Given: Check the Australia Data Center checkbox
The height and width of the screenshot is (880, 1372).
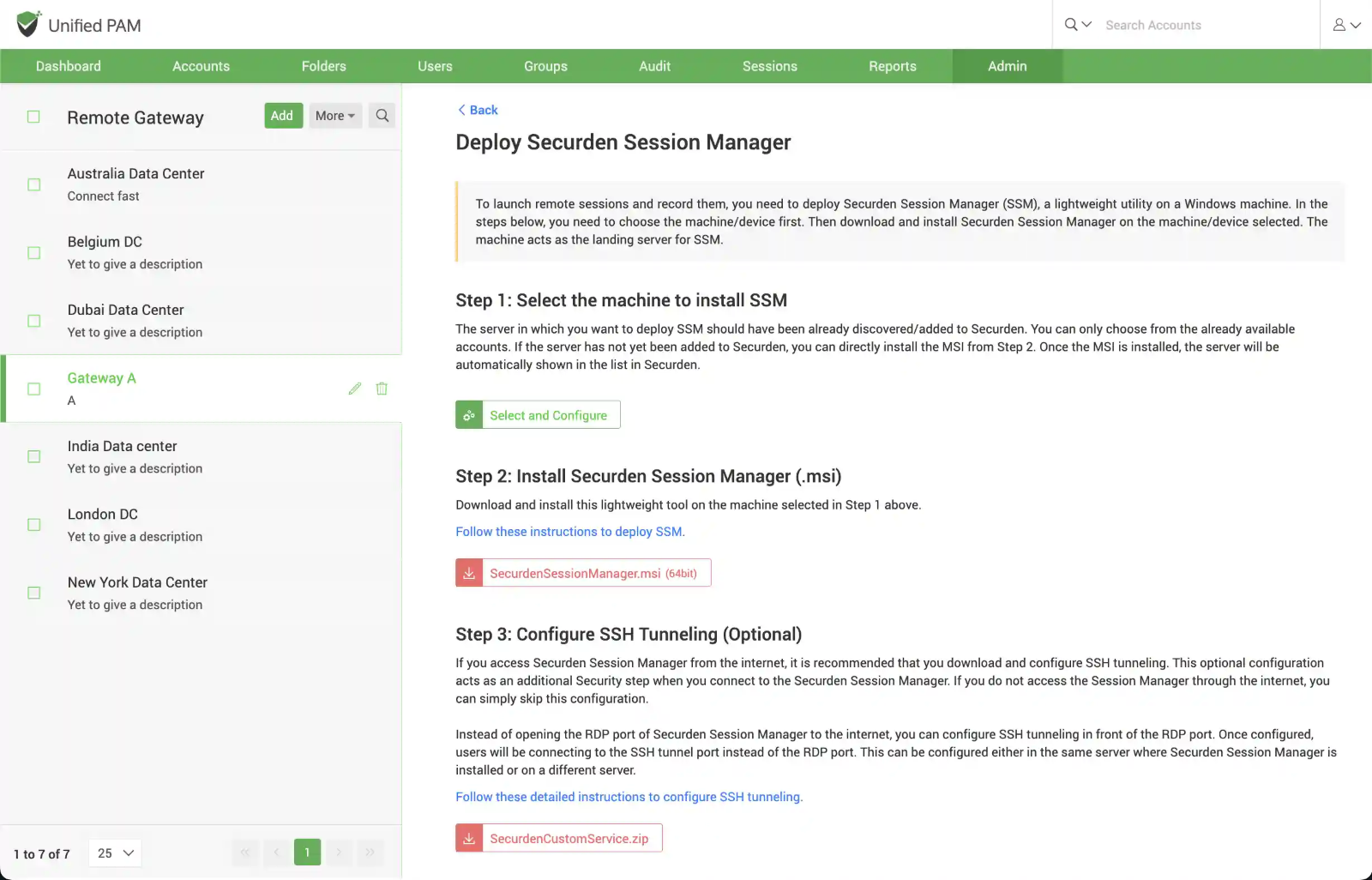Looking at the screenshot, I should 34,184.
